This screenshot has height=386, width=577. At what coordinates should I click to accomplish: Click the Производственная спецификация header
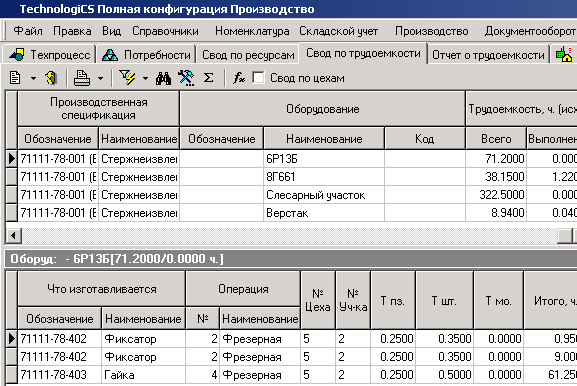(x=99, y=109)
